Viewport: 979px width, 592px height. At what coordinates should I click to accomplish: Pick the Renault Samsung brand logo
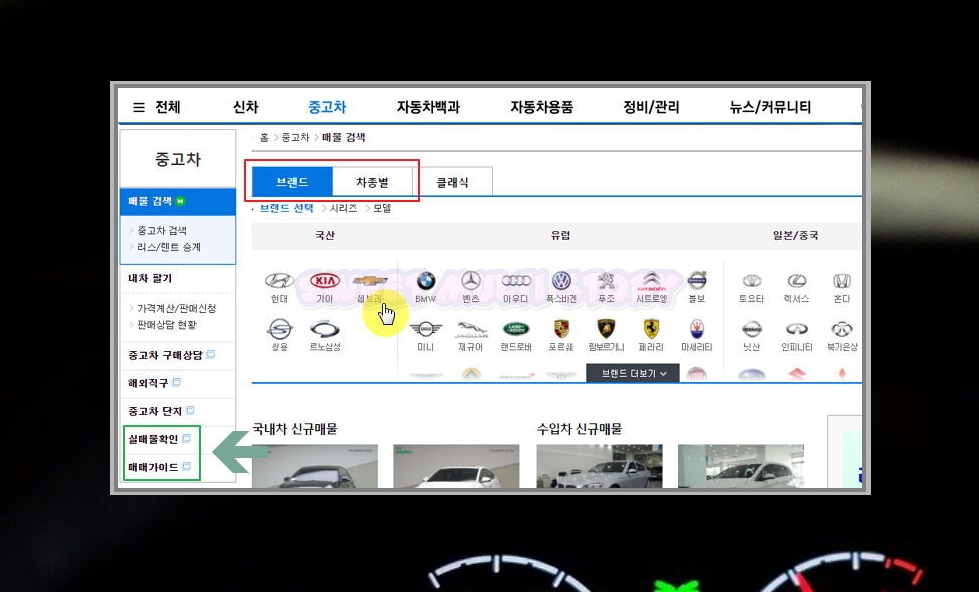325,329
